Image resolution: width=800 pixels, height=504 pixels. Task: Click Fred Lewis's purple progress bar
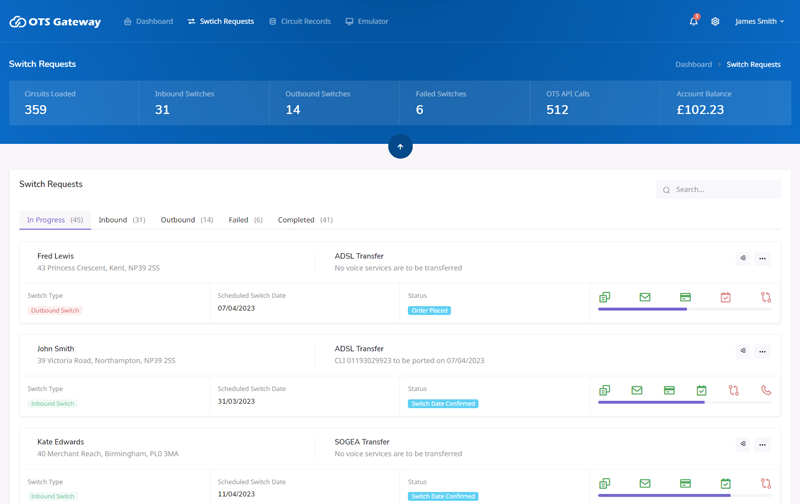642,309
